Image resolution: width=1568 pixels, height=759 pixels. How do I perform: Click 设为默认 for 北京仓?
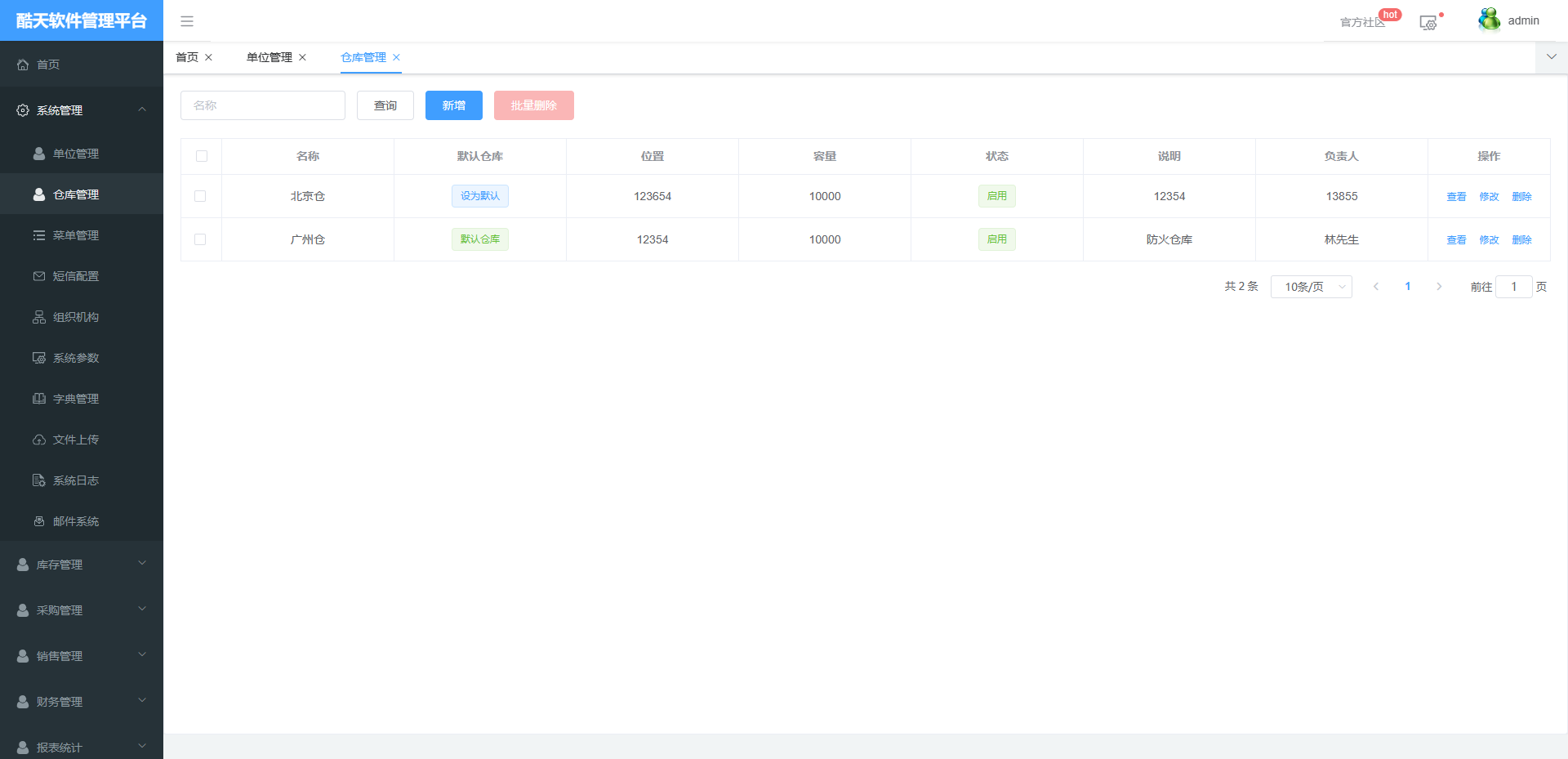point(480,196)
